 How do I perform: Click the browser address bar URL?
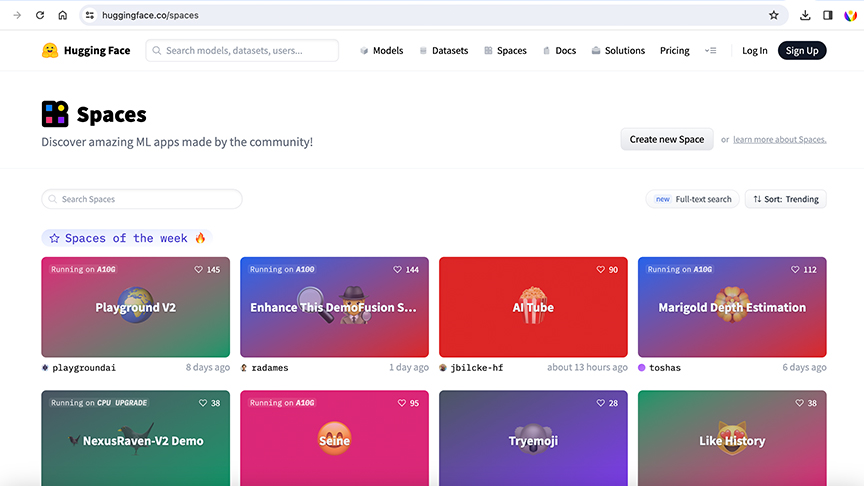click(x=150, y=15)
